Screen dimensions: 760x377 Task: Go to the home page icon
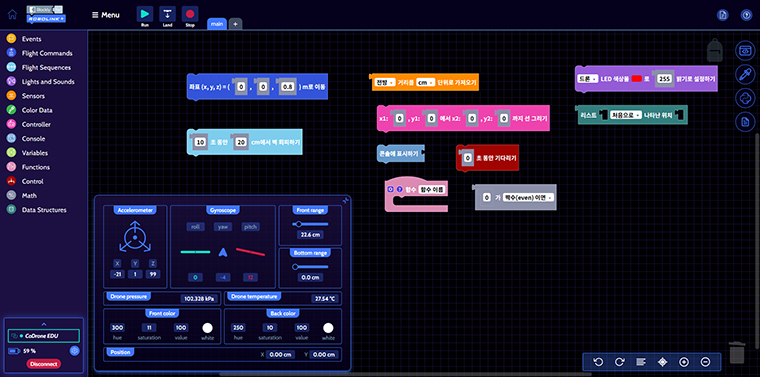coord(12,14)
